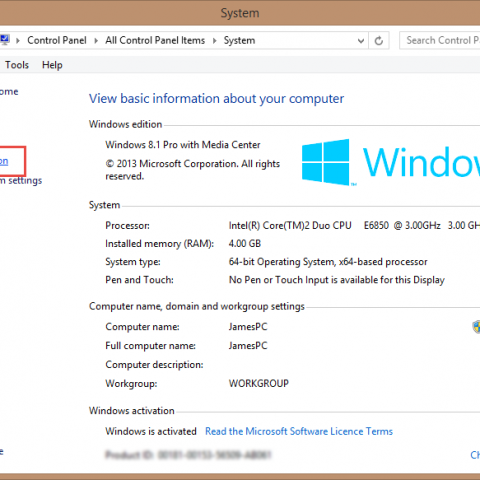Click the View basic information heading
480x480 pixels.
[x=216, y=99]
